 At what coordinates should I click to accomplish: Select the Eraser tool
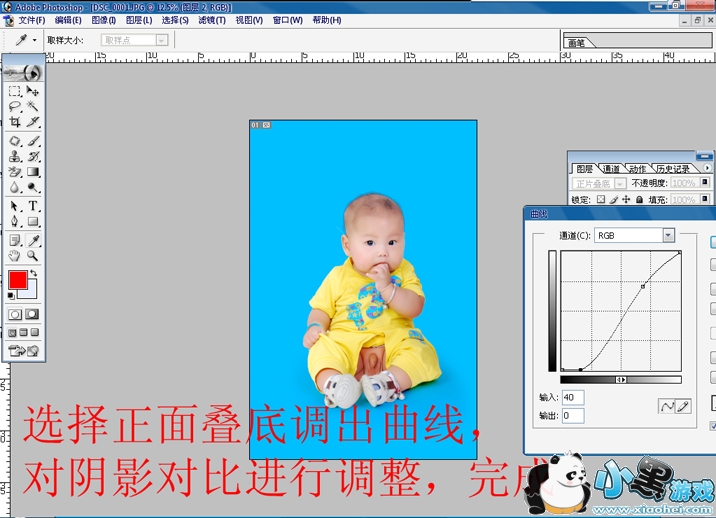click(x=15, y=172)
